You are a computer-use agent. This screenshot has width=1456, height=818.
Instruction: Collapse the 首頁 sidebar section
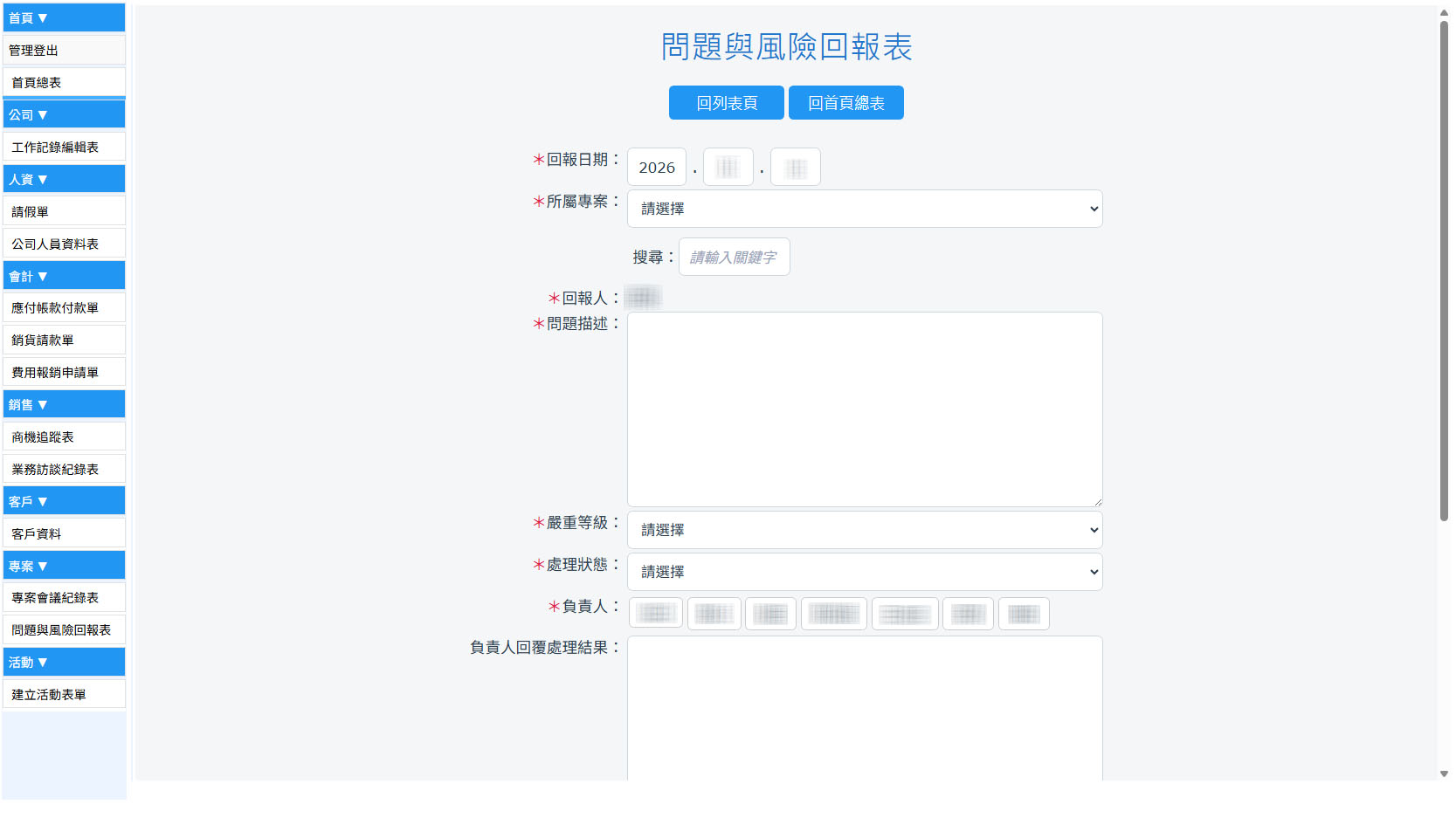pyautogui.click(x=64, y=17)
